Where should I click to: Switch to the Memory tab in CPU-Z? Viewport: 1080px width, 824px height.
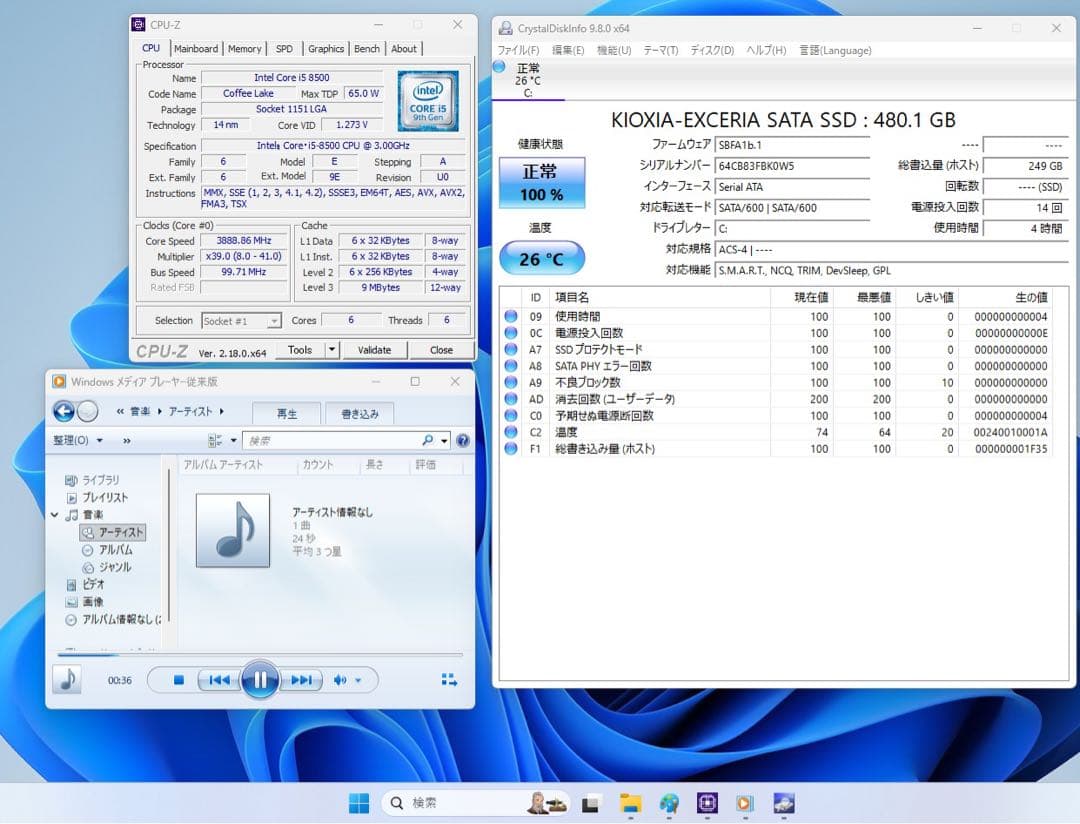[x=245, y=49]
